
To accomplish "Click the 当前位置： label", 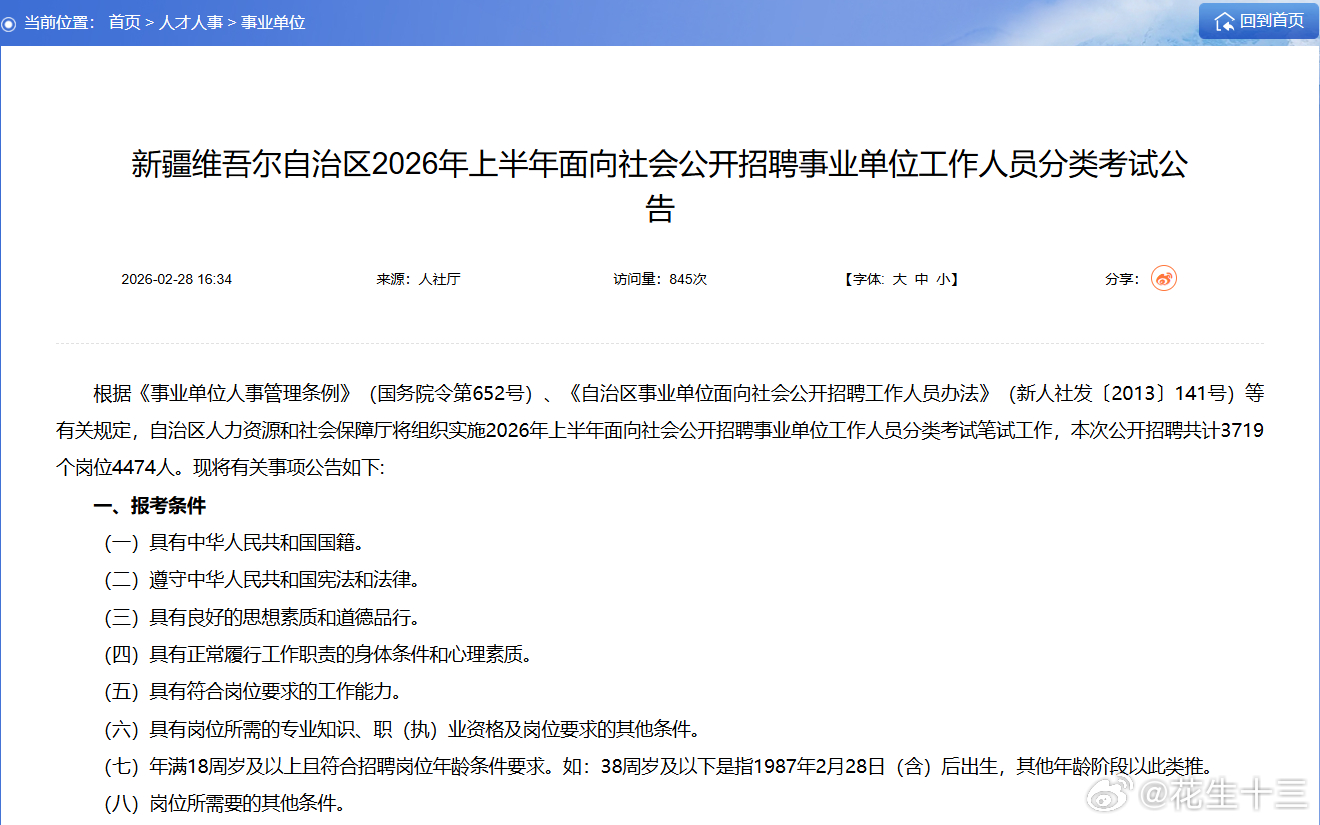I will tap(60, 22).
